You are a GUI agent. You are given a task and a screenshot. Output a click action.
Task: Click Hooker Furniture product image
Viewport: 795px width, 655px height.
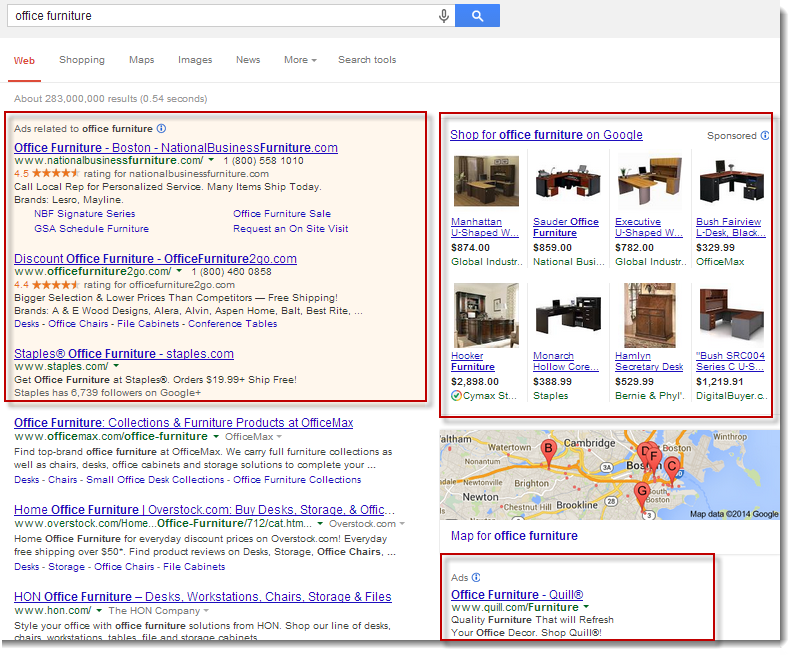tap(486, 315)
